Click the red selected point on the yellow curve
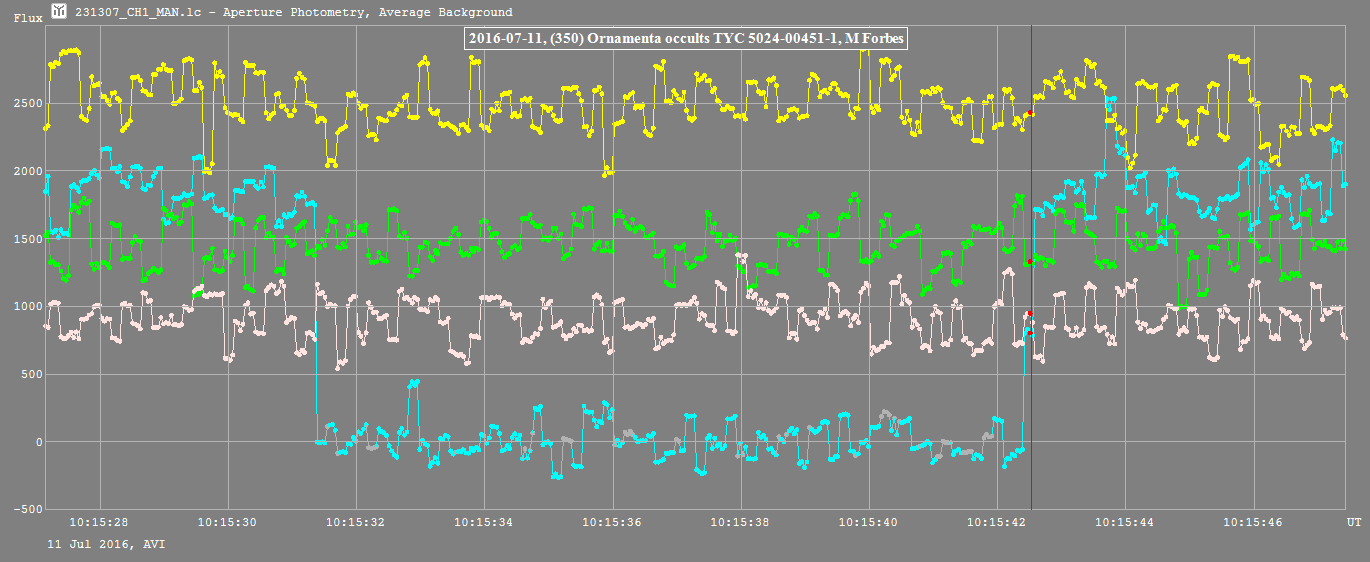The image size is (1370, 562). (1030, 114)
